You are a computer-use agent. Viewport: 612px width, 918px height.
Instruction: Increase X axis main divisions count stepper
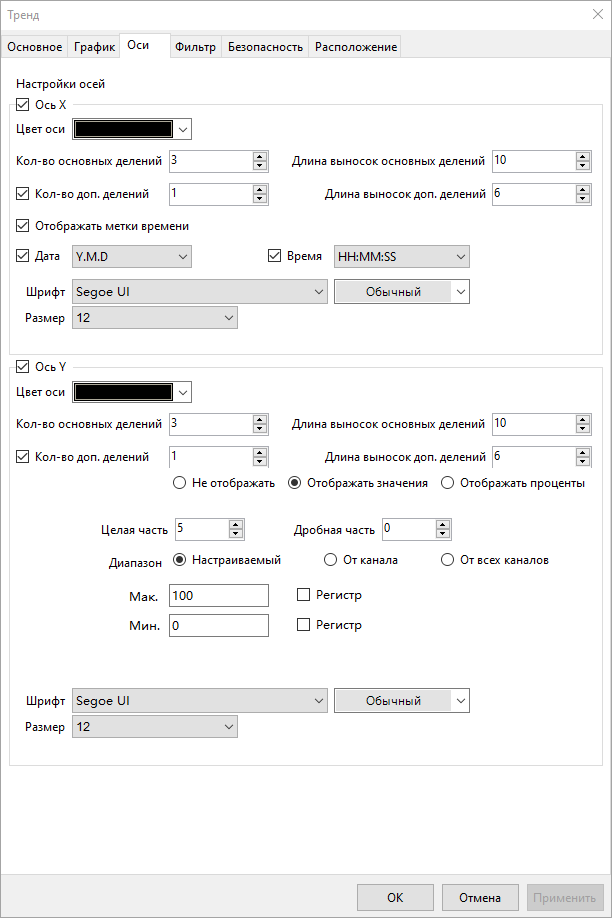260,157
